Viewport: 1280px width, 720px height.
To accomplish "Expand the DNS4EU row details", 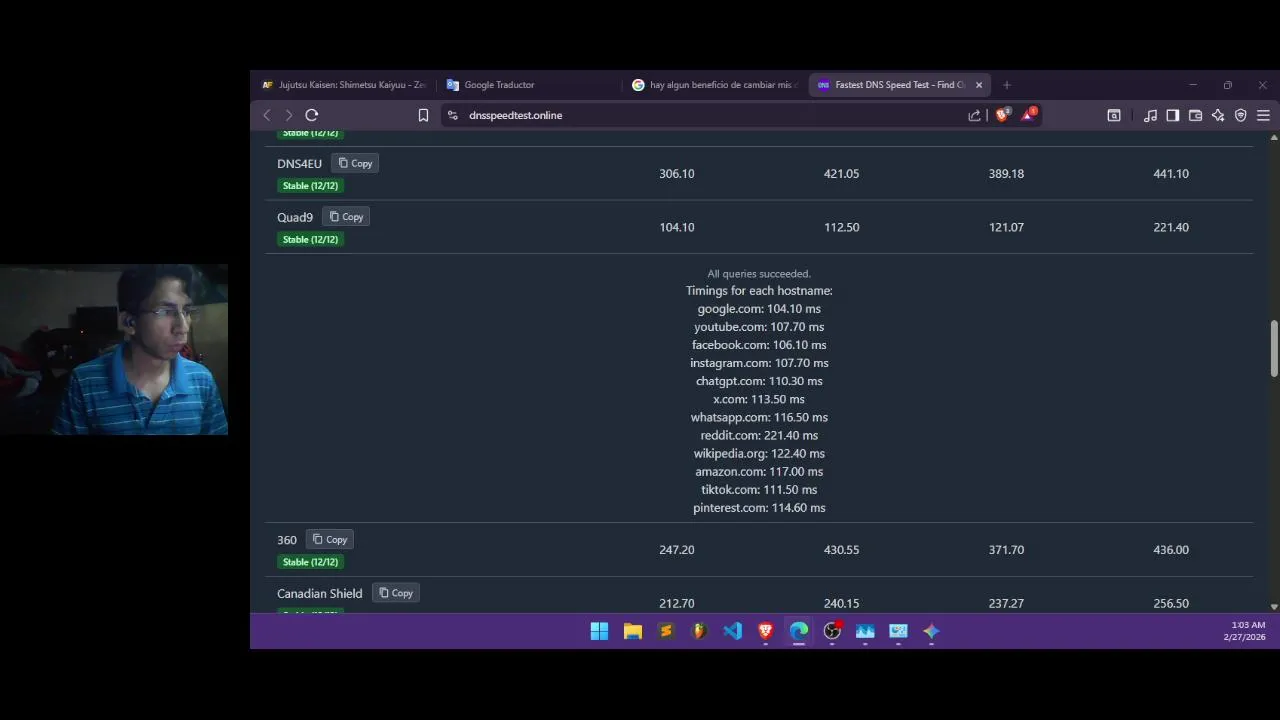I will click(x=759, y=174).
